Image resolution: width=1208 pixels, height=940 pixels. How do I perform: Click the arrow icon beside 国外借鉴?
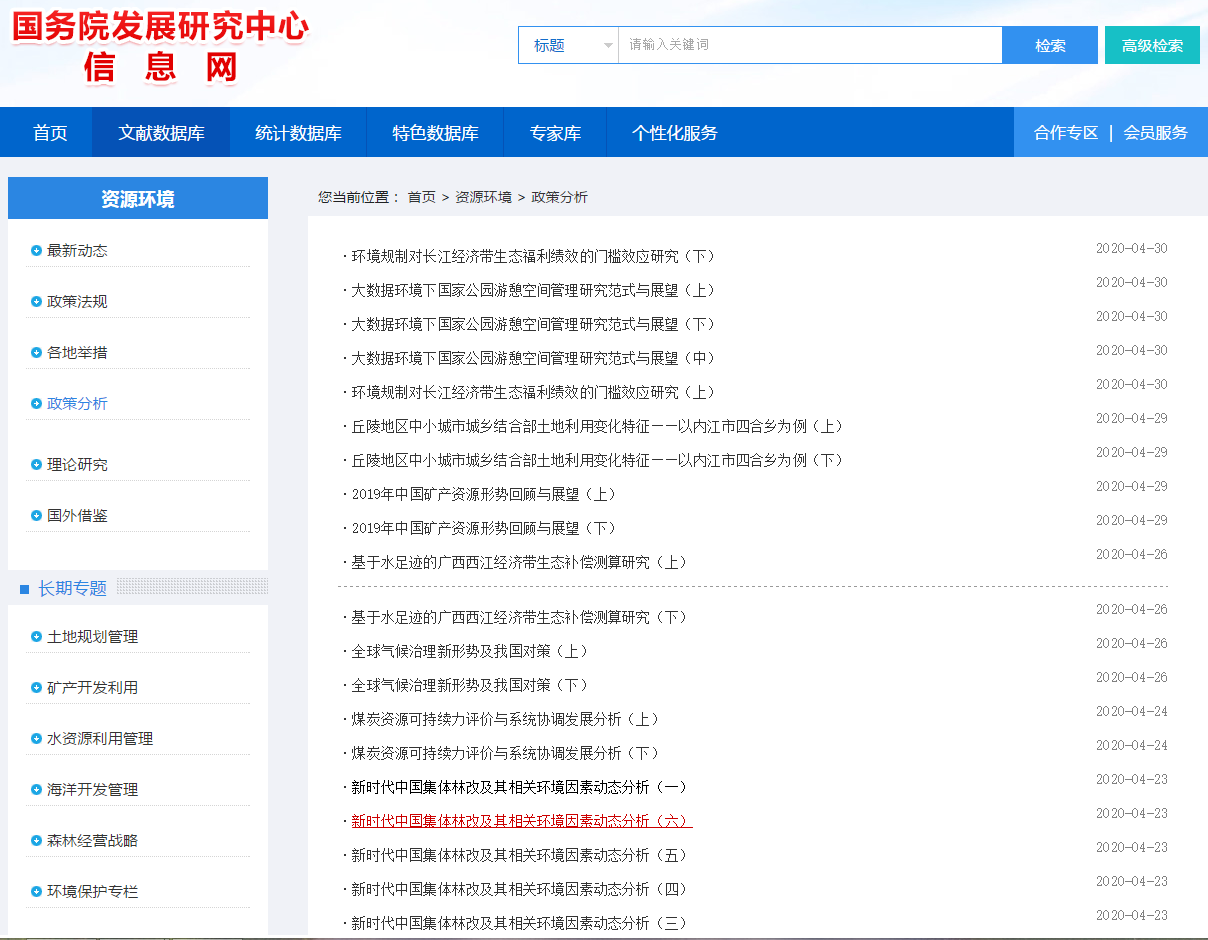(x=36, y=516)
